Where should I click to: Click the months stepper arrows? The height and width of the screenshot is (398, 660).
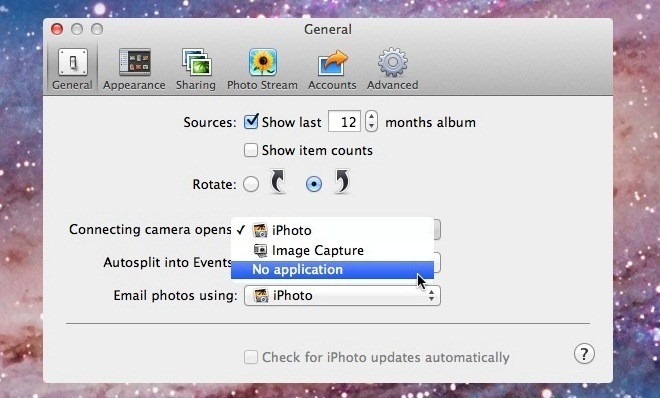pyautogui.click(x=371, y=121)
